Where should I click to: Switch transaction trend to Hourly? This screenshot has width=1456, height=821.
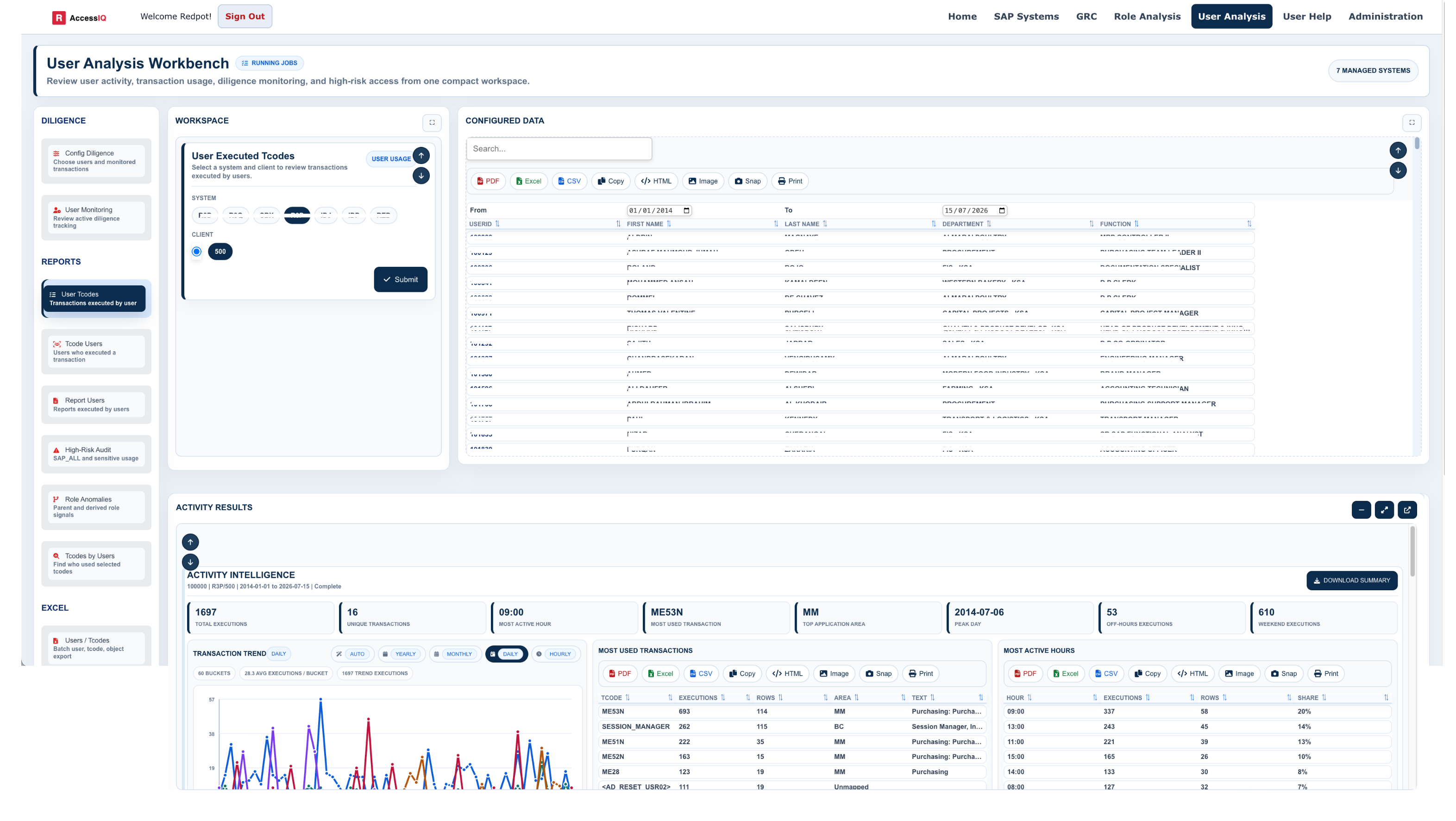(x=556, y=654)
